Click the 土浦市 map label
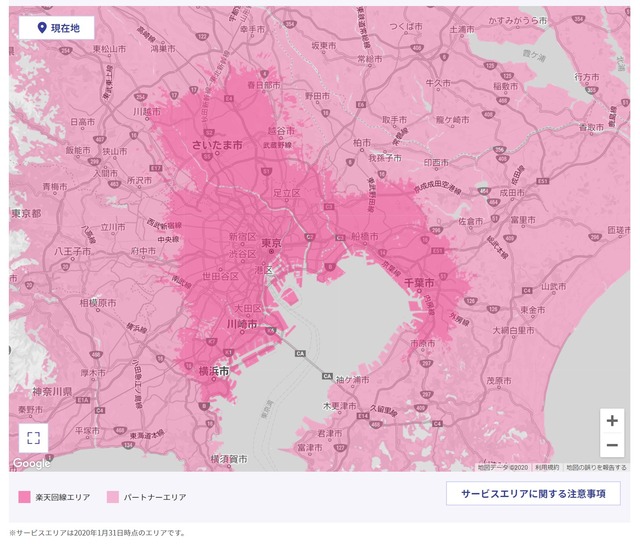640x544 pixels. [462, 29]
